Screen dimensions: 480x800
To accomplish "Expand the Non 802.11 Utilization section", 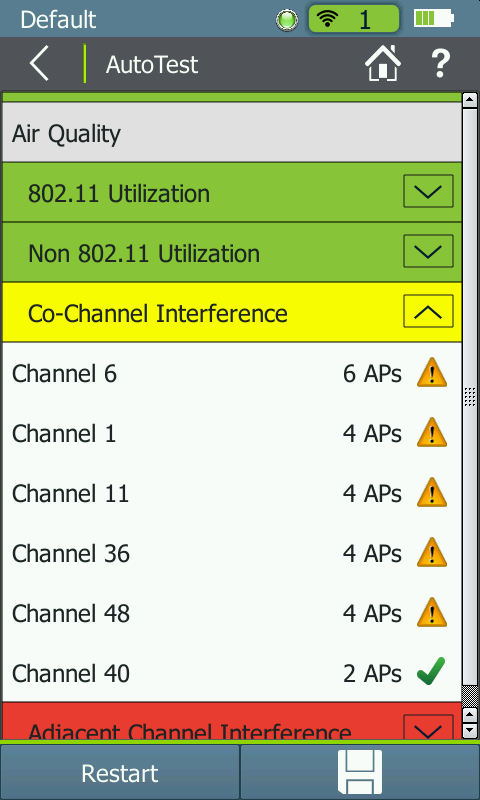I will pos(428,251).
